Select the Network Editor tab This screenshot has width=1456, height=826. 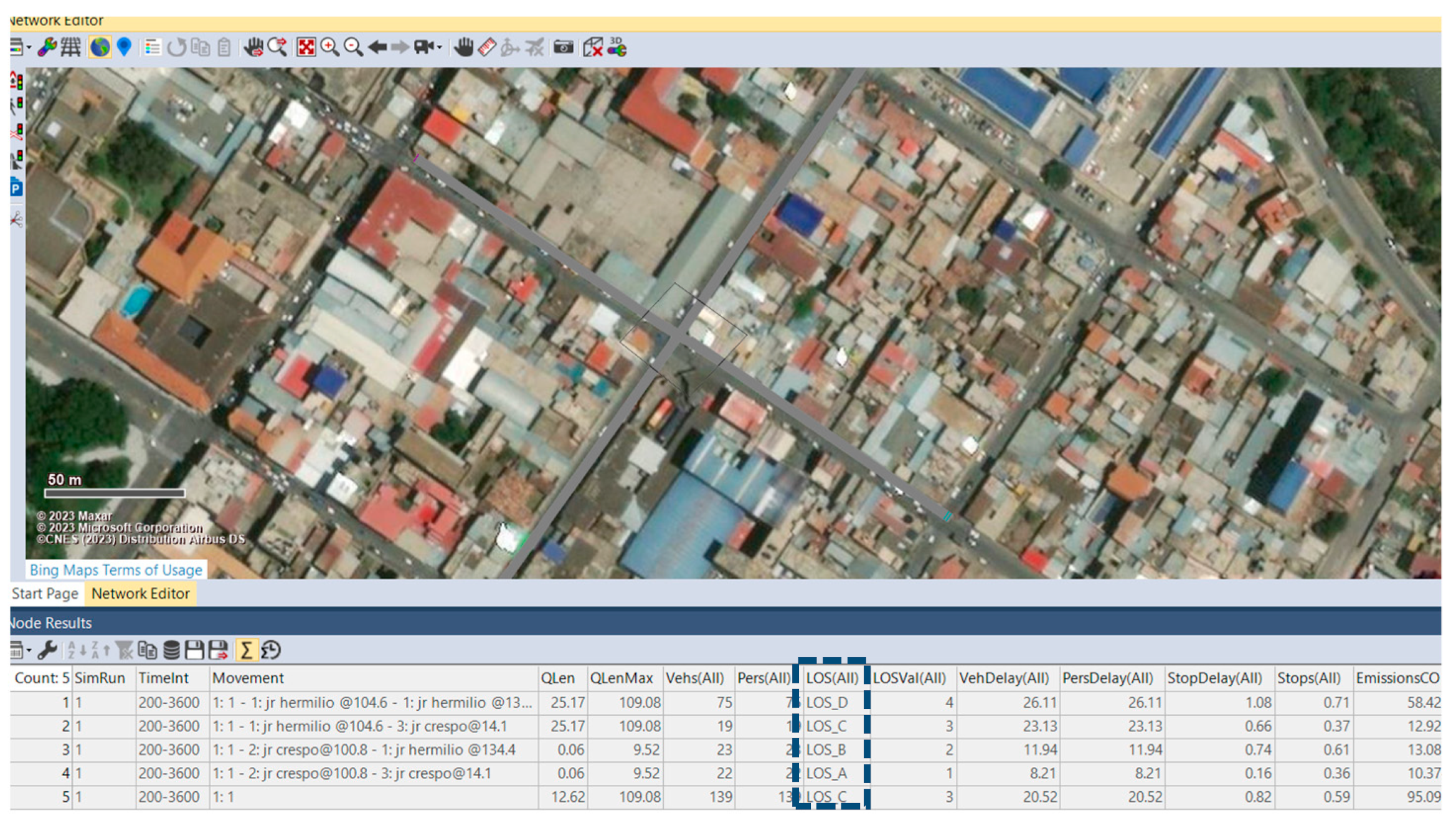pyautogui.click(x=140, y=593)
